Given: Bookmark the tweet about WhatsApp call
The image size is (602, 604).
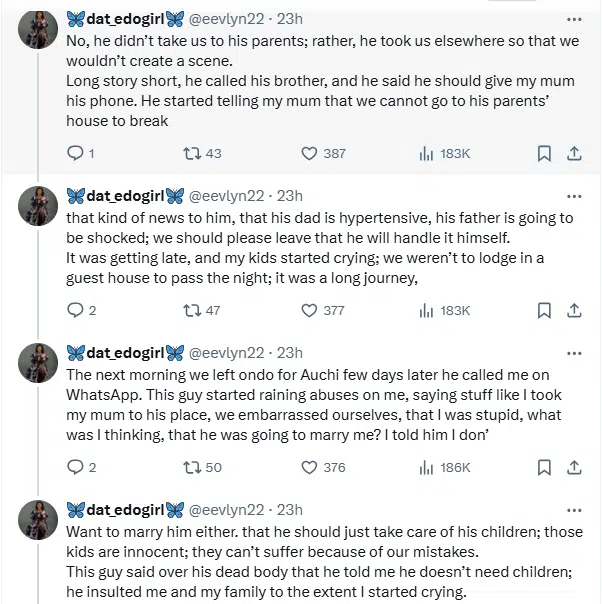Looking at the screenshot, I should [544, 467].
